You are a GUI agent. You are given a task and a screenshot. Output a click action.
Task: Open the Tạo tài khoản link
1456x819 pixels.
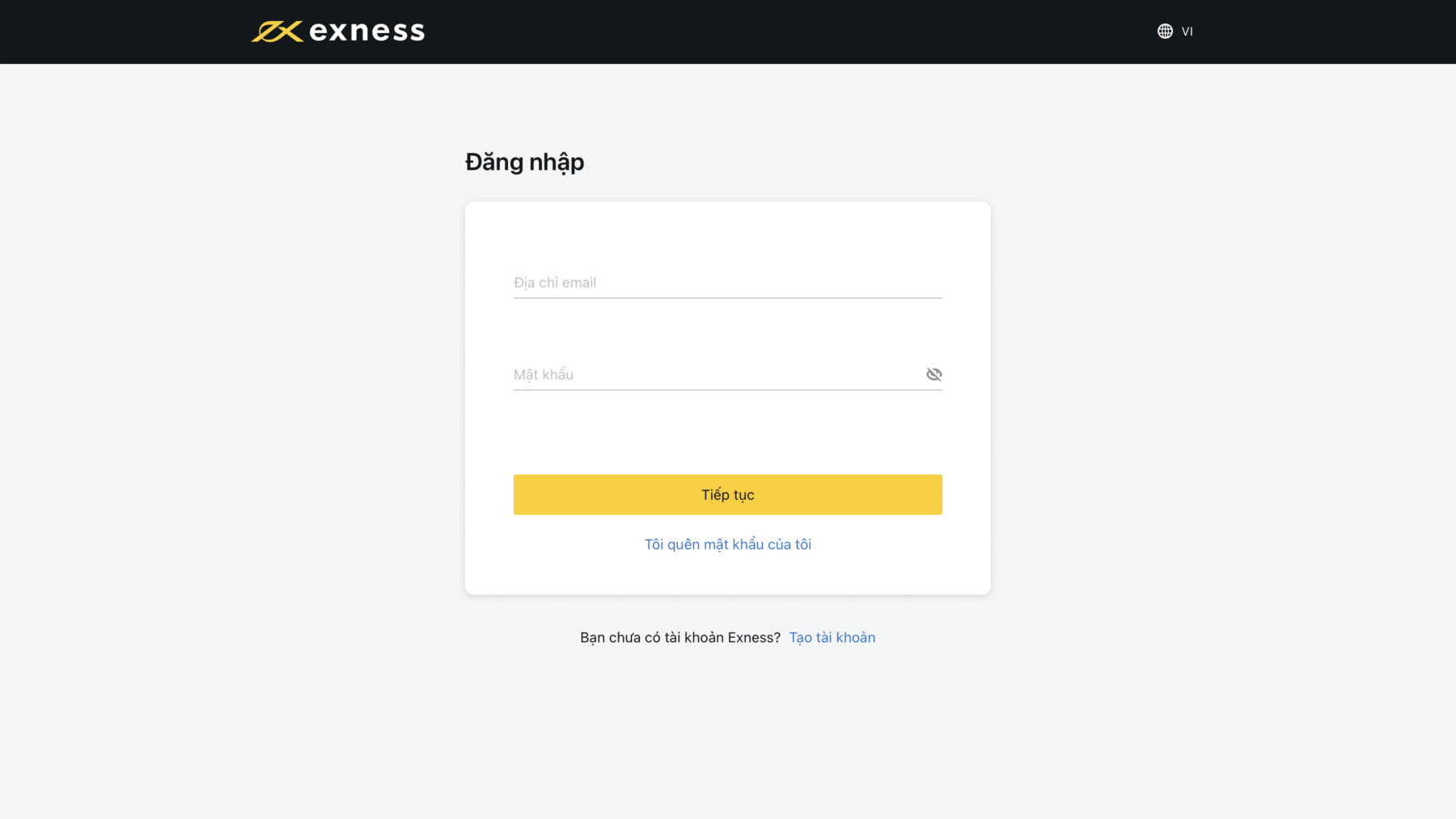coord(832,638)
